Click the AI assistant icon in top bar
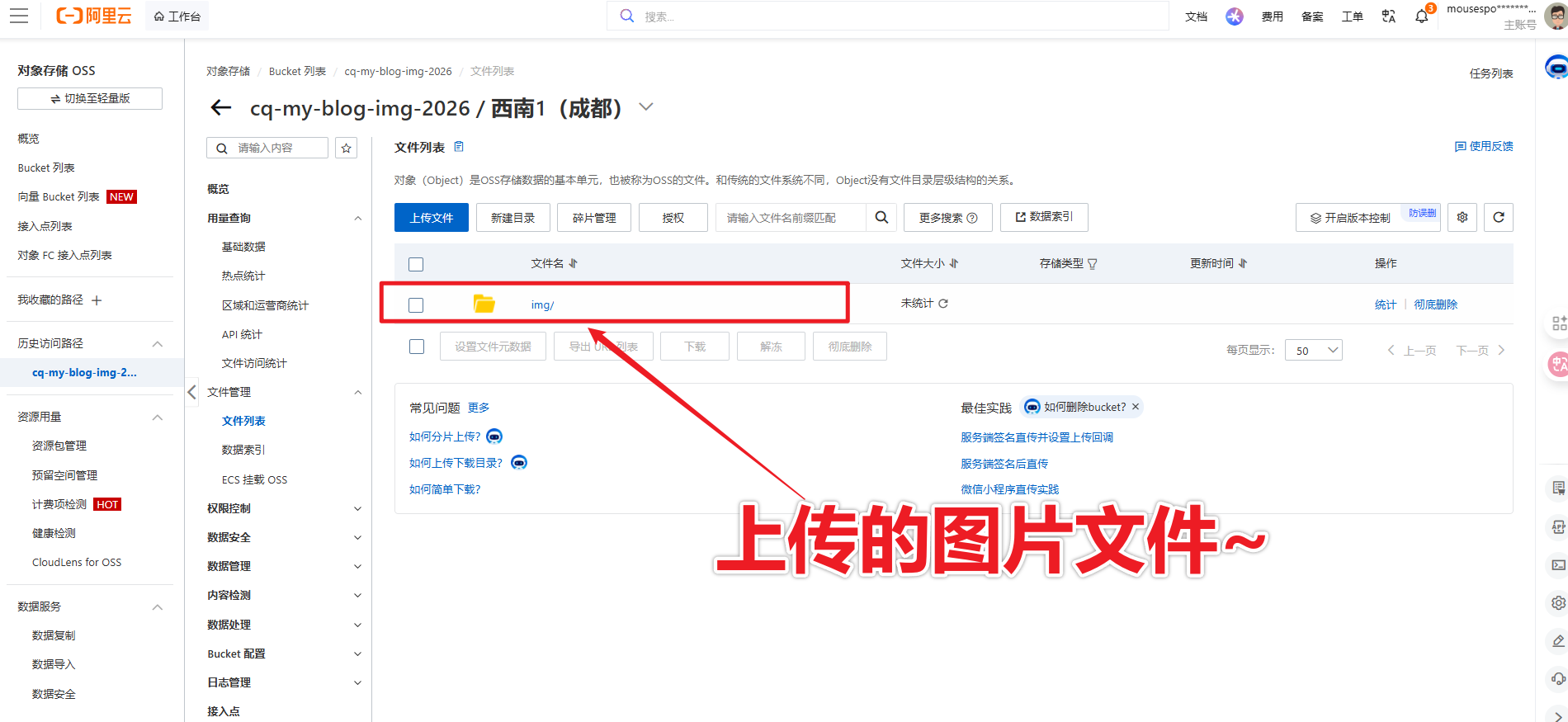The height and width of the screenshot is (722, 1568). point(1234,17)
